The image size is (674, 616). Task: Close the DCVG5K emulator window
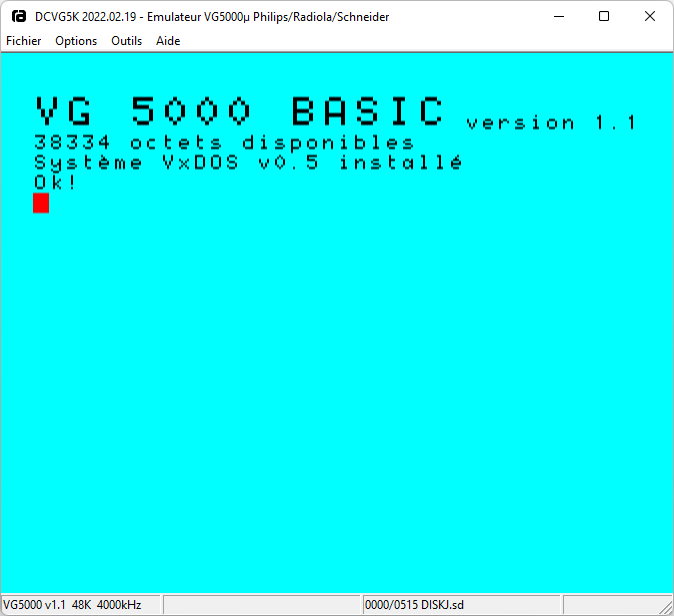coord(650,16)
